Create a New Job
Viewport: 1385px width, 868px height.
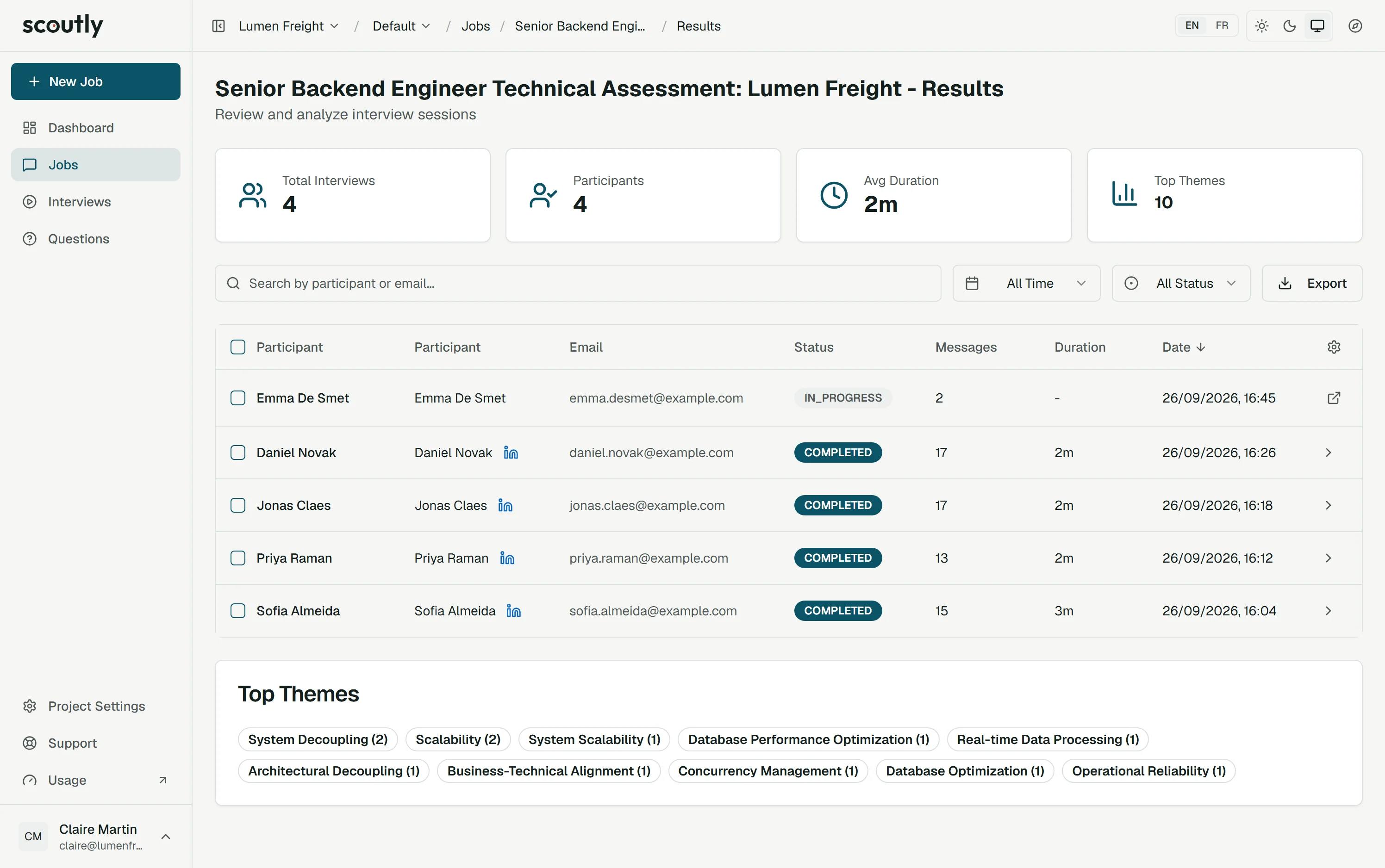[96, 81]
